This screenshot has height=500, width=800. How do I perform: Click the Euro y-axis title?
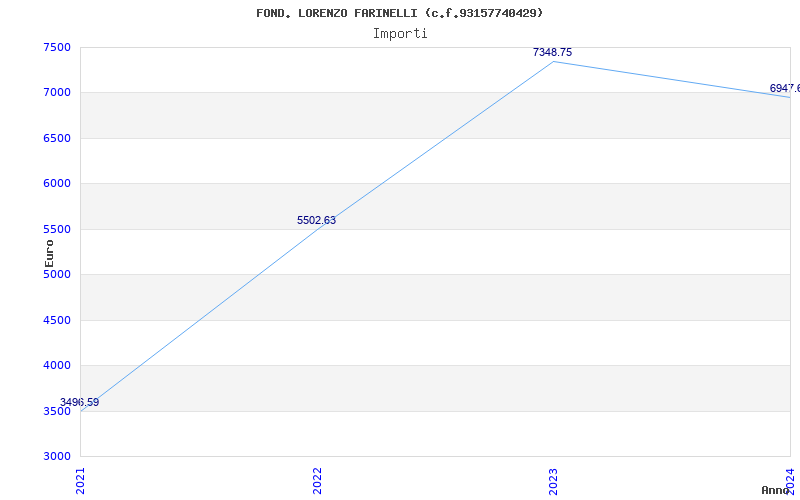(x=49, y=254)
